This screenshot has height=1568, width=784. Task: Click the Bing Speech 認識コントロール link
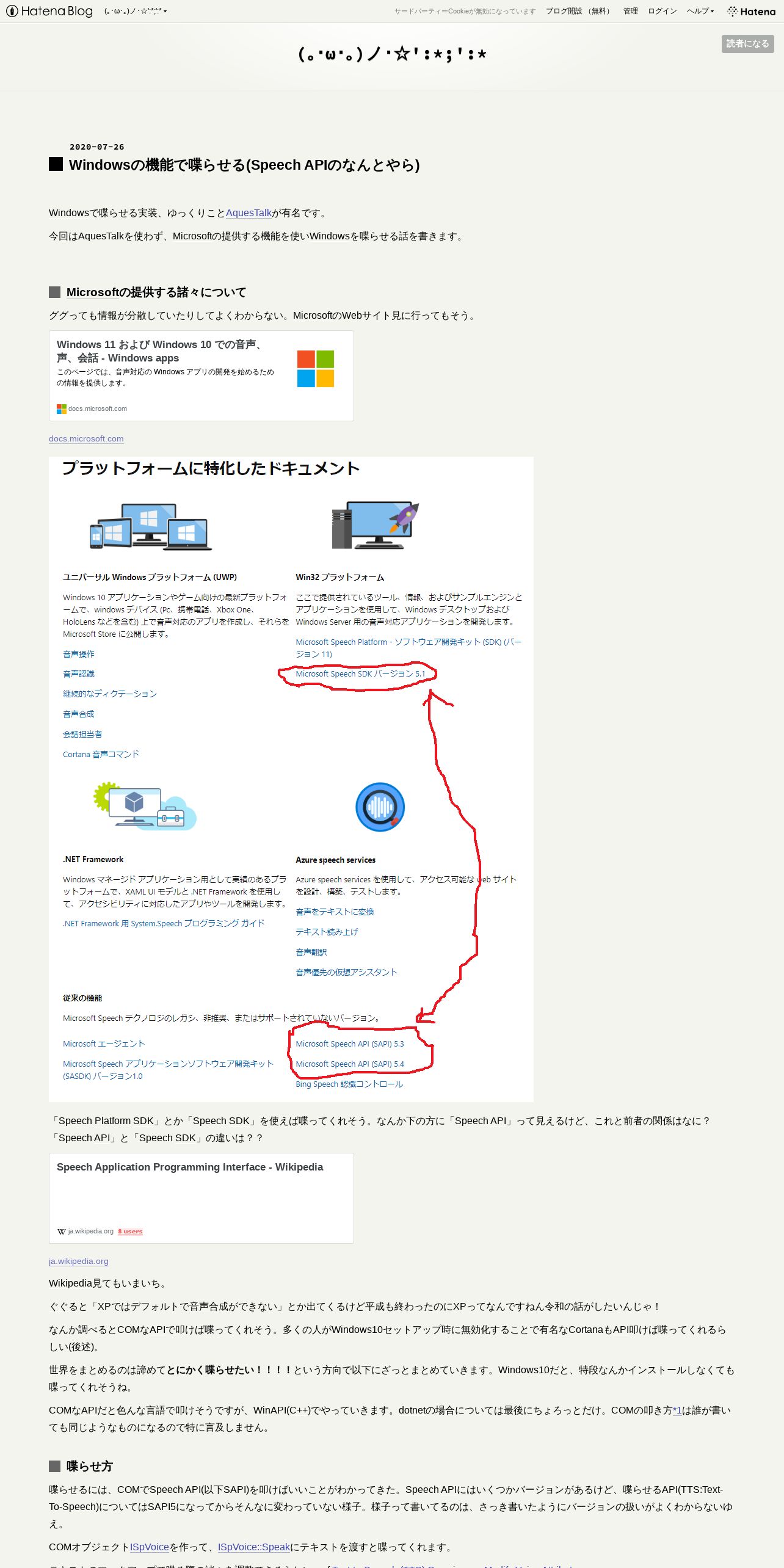click(x=349, y=1084)
